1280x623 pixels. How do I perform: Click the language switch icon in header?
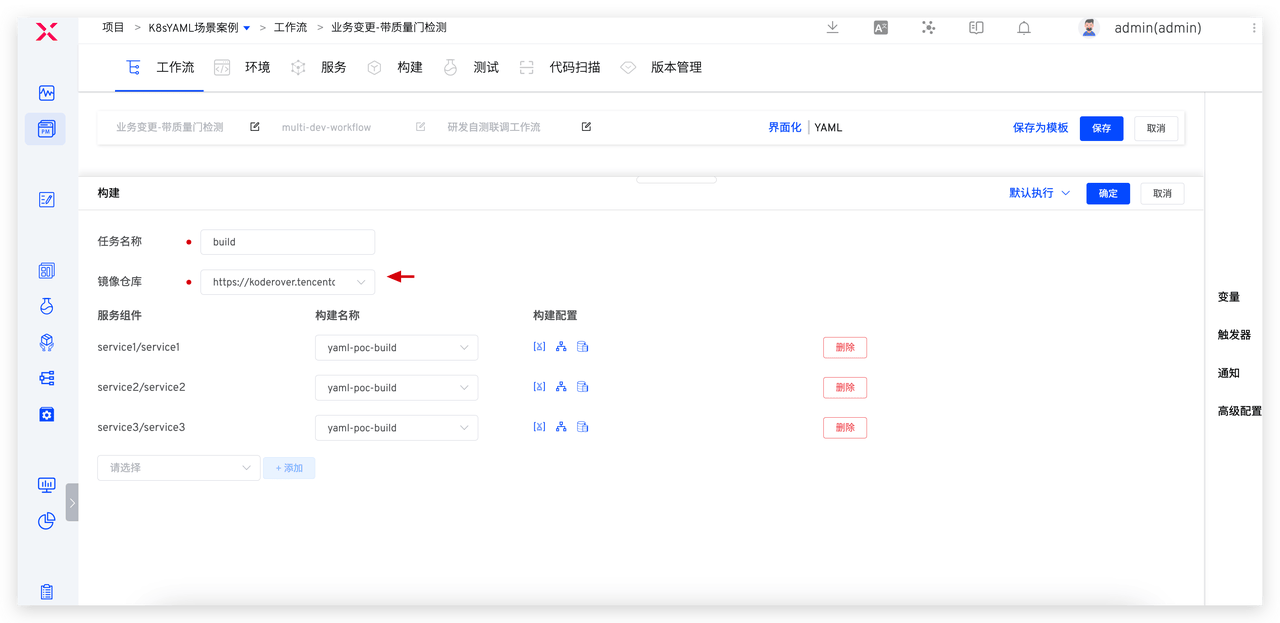880,28
